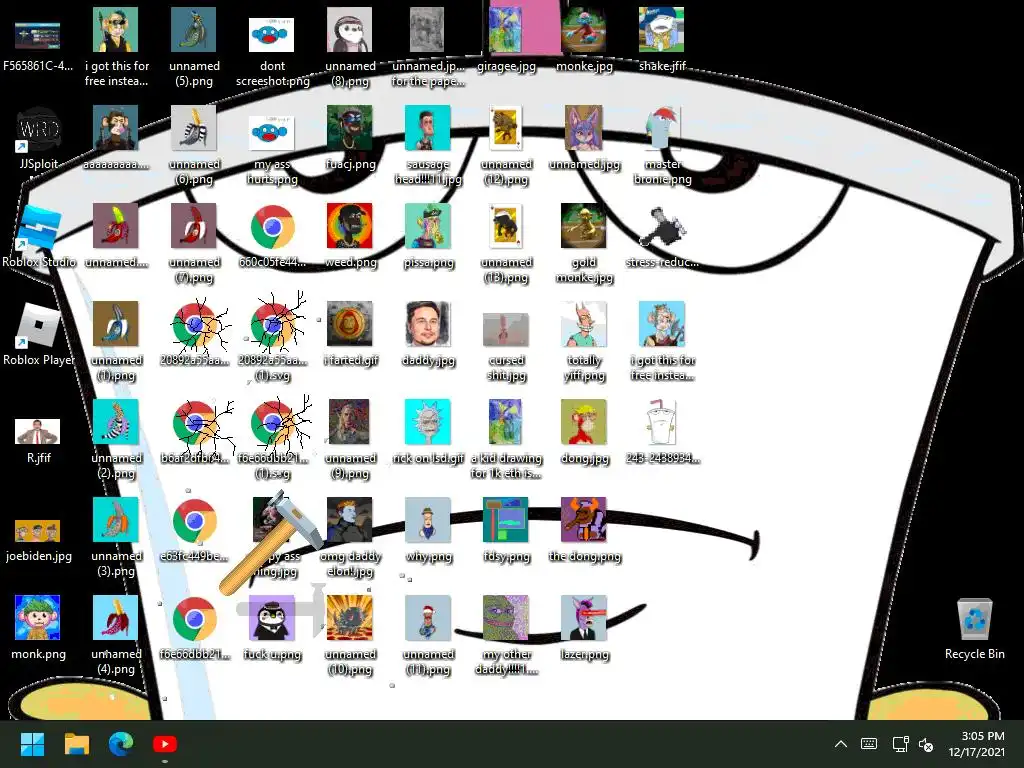Select the F565861C-4... file icon
1024x768 pixels.
click(x=38, y=46)
